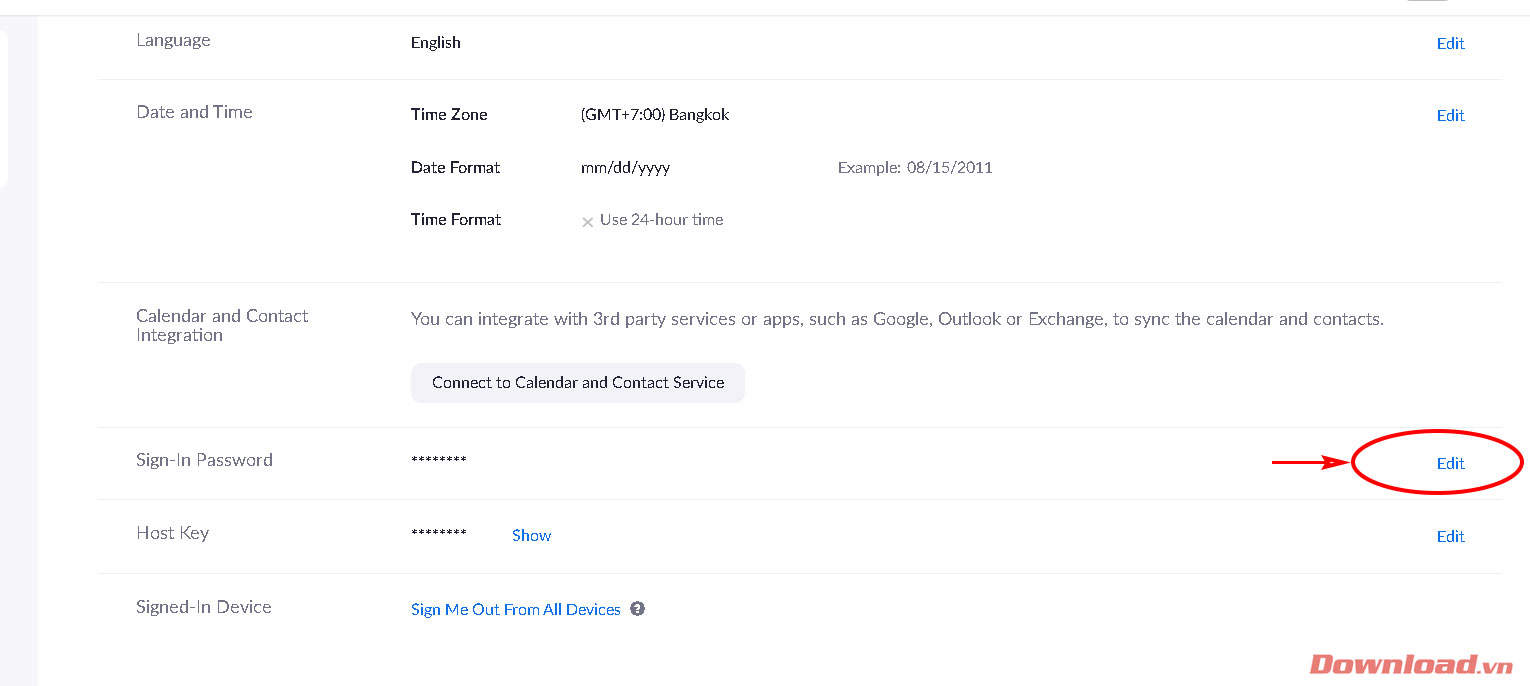Sign Me Out From All Devices
1530x686 pixels.
[x=515, y=609]
